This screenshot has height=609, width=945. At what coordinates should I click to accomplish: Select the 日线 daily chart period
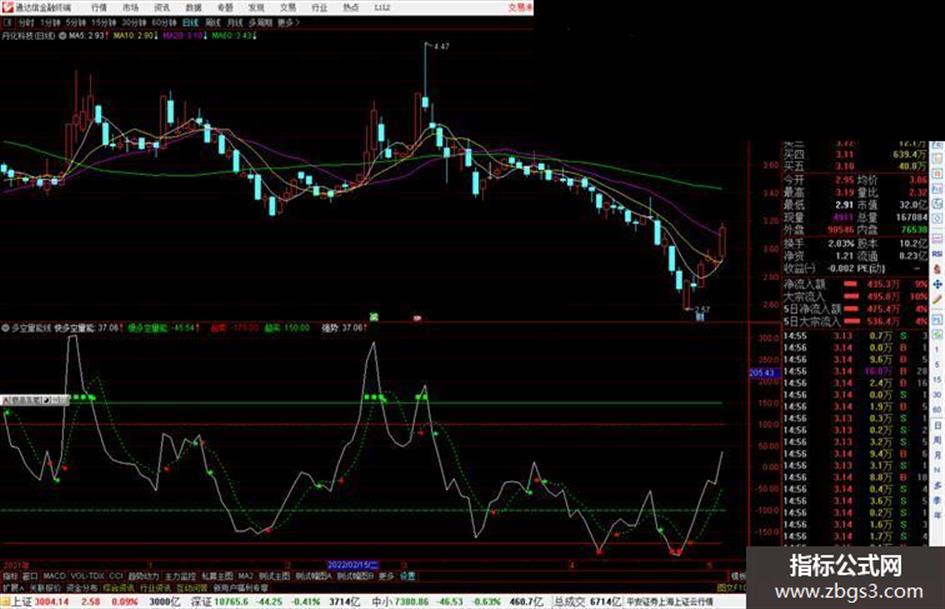click(190, 22)
